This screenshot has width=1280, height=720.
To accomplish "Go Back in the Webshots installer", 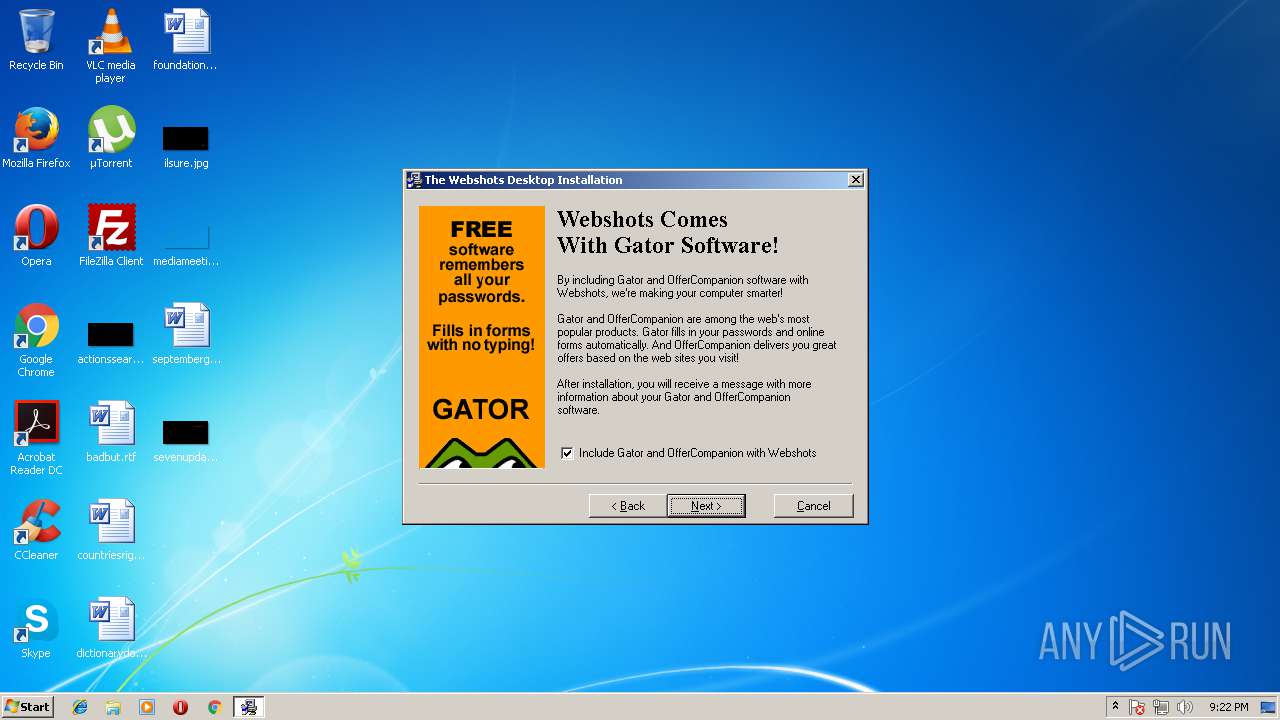I will (628, 506).
